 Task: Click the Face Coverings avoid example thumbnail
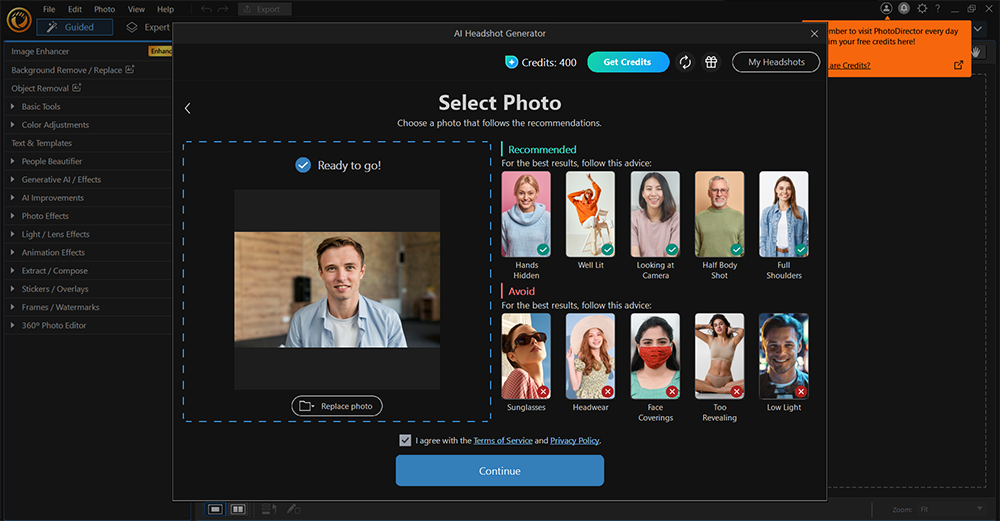[655, 356]
